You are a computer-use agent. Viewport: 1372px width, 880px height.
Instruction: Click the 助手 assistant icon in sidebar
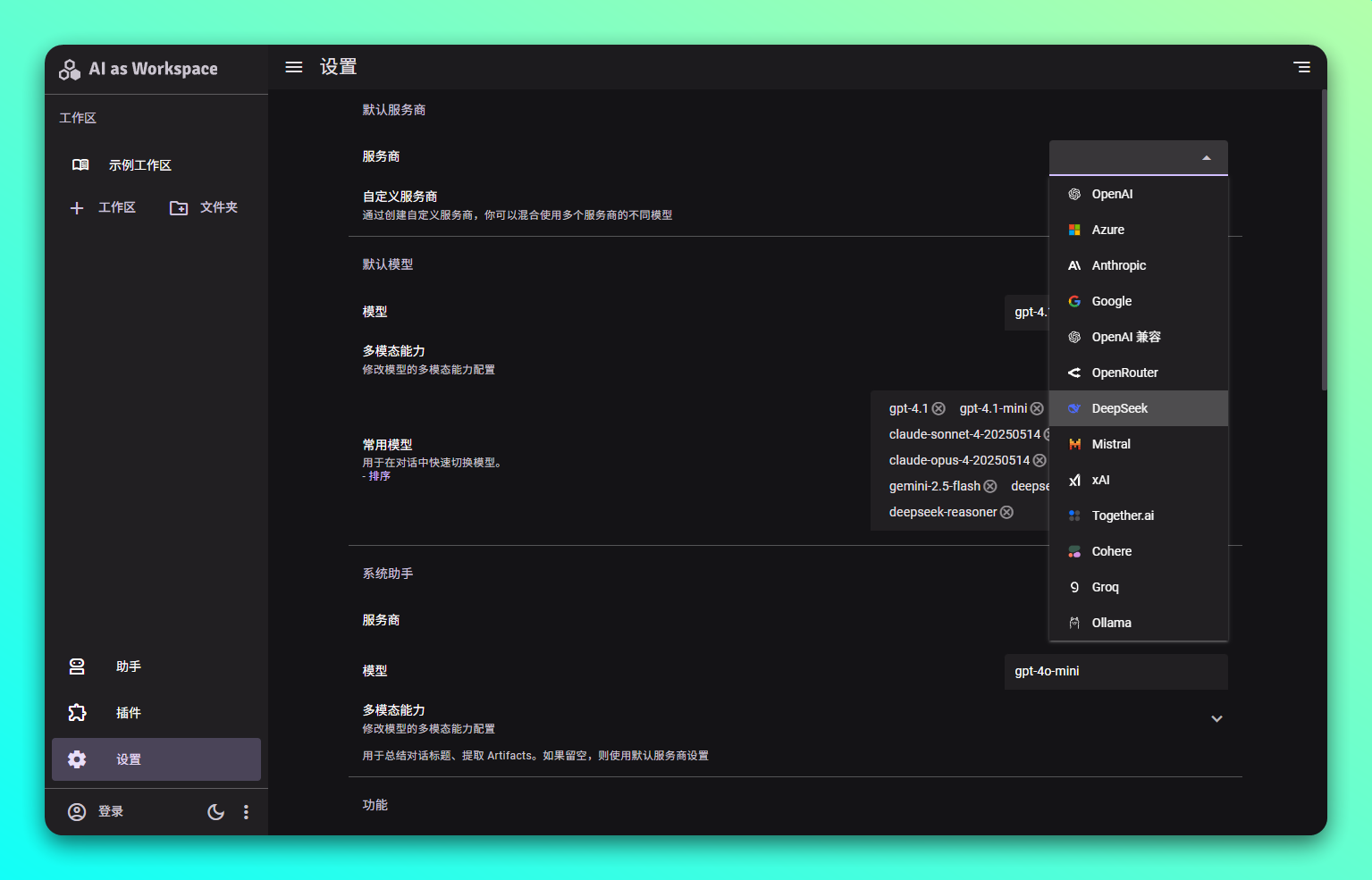(x=77, y=666)
